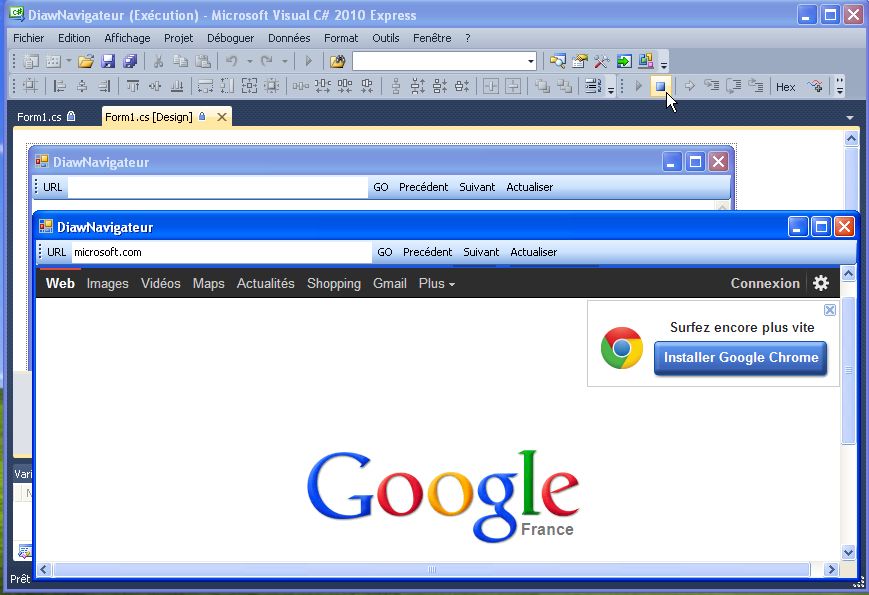Close the Chrome promotion with X icon
Viewport: 869px width, 595px height.
[830, 310]
